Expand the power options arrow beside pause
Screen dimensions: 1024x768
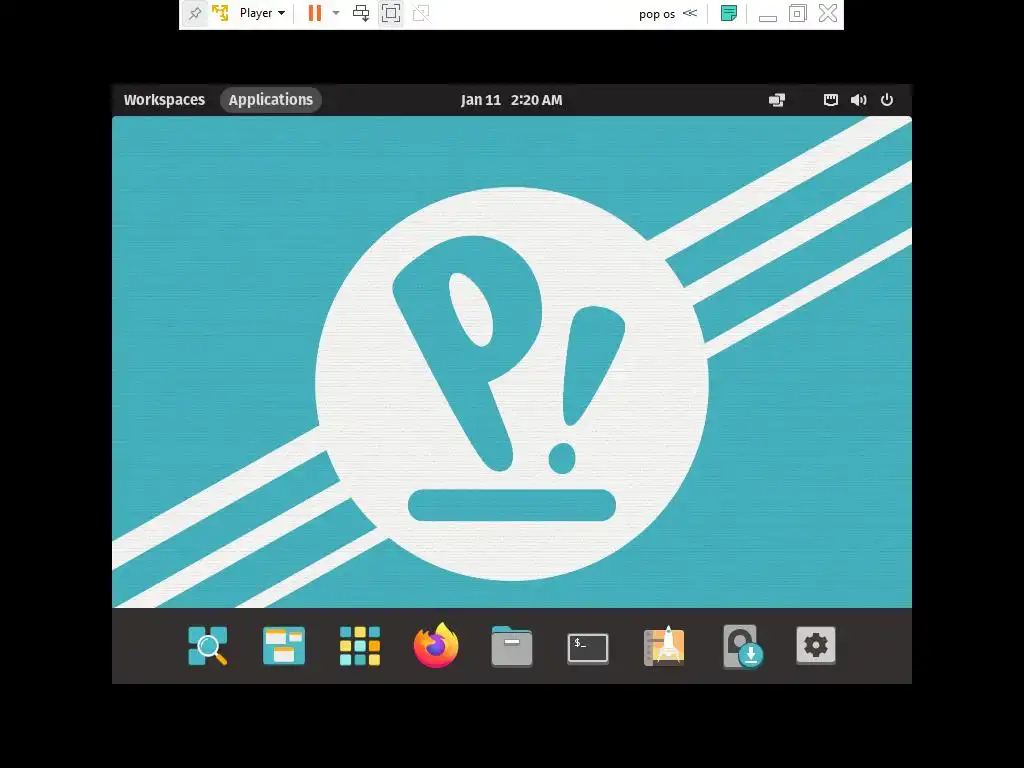pos(336,13)
